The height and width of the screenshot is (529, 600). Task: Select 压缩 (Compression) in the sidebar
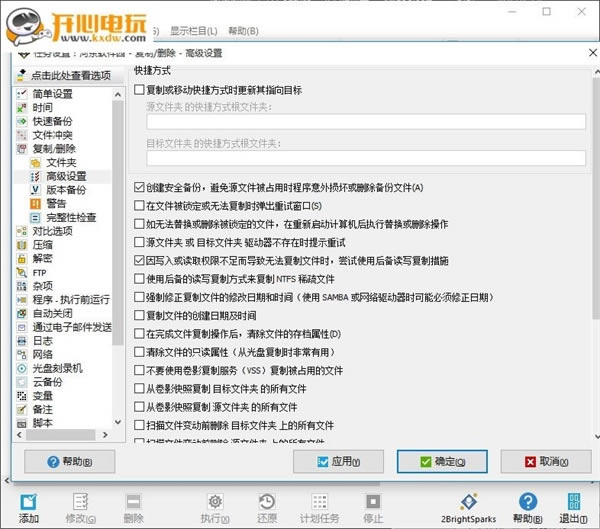pos(41,244)
